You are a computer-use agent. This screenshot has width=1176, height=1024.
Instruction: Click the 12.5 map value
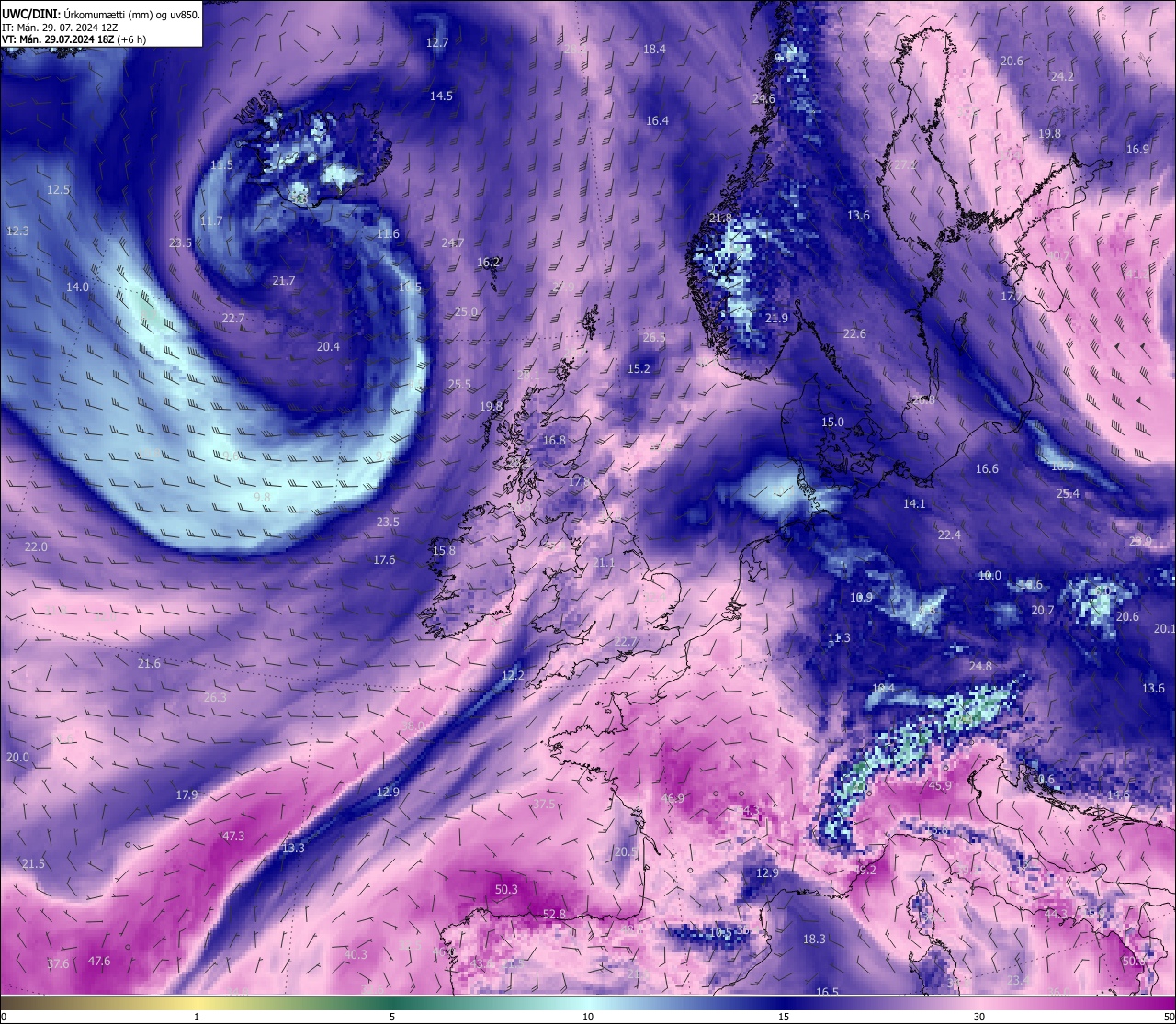pos(58,189)
